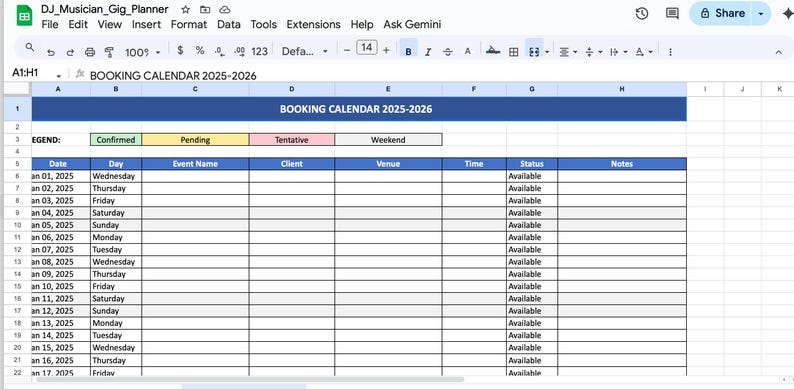Viewport: 794px width, 389px height.
Task: Decrease decimal places
Action: tap(220, 51)
